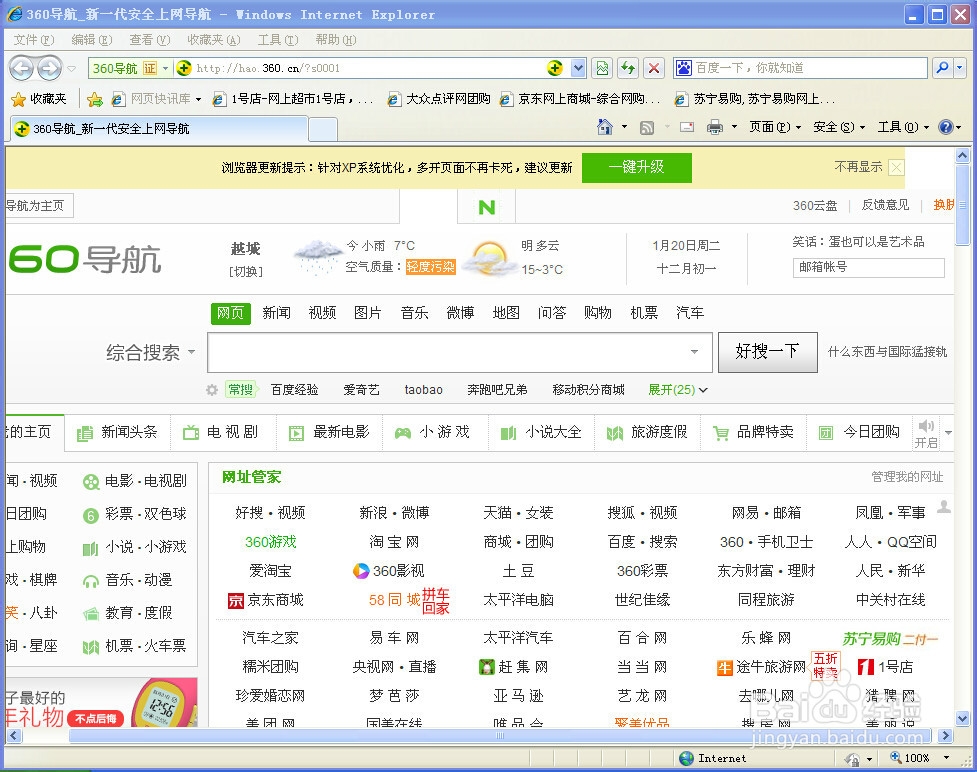Open 收藏夹(A) menu
The height and width of the screenshot is (772, 977).
(x=214, y=40)
